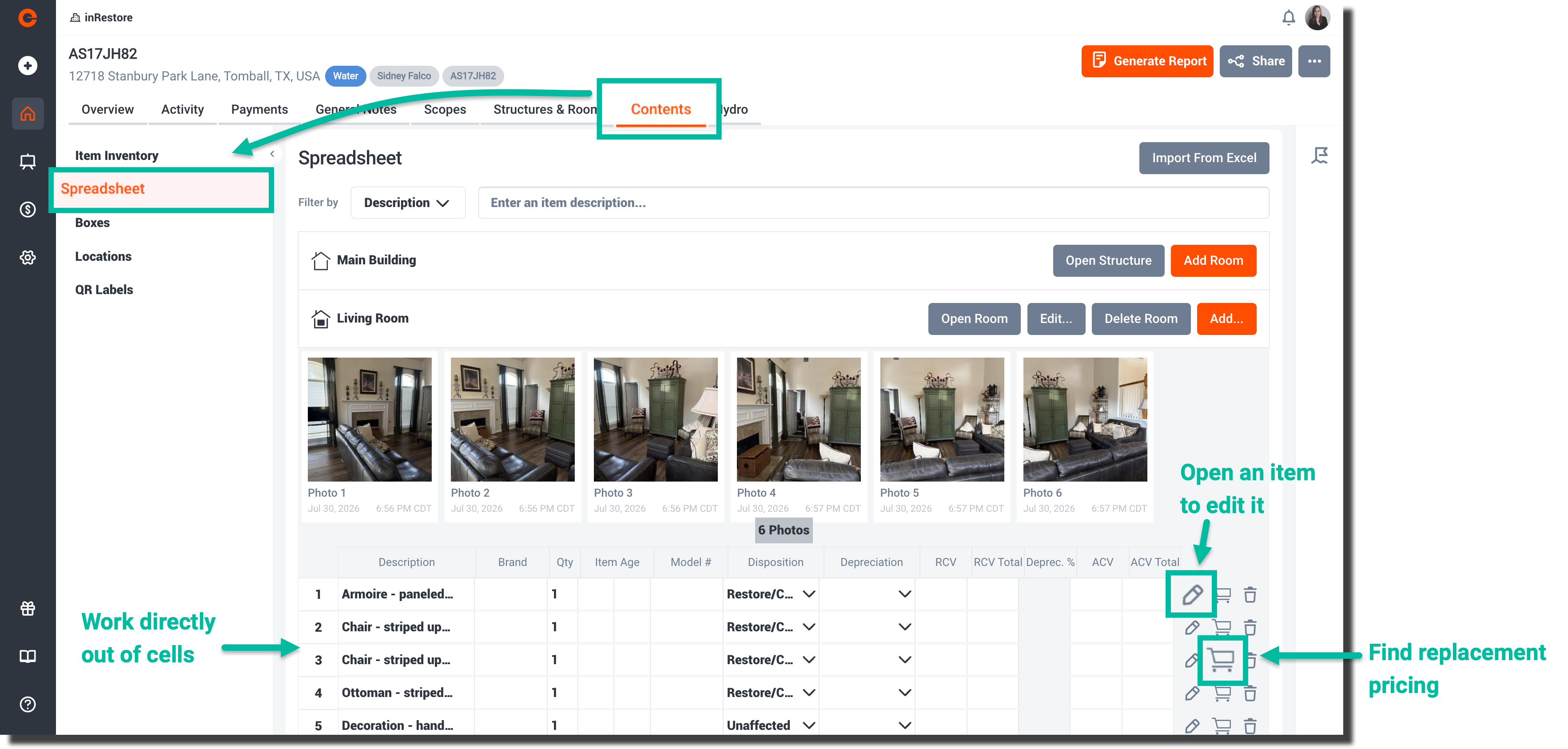Viewport: 1568px width, 749px height.
Task: Switch to the Activity tab
Action: 182,110
